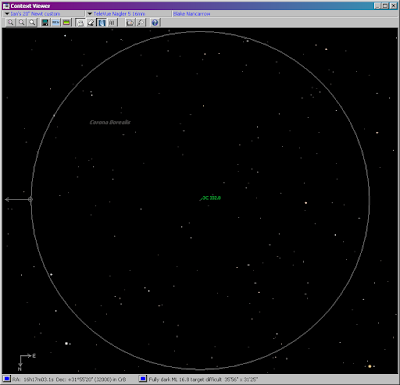This screenshot has height=385, width=400.
Task: Click the Blake Nancarrow observer link
Action: tap(192, 14)
